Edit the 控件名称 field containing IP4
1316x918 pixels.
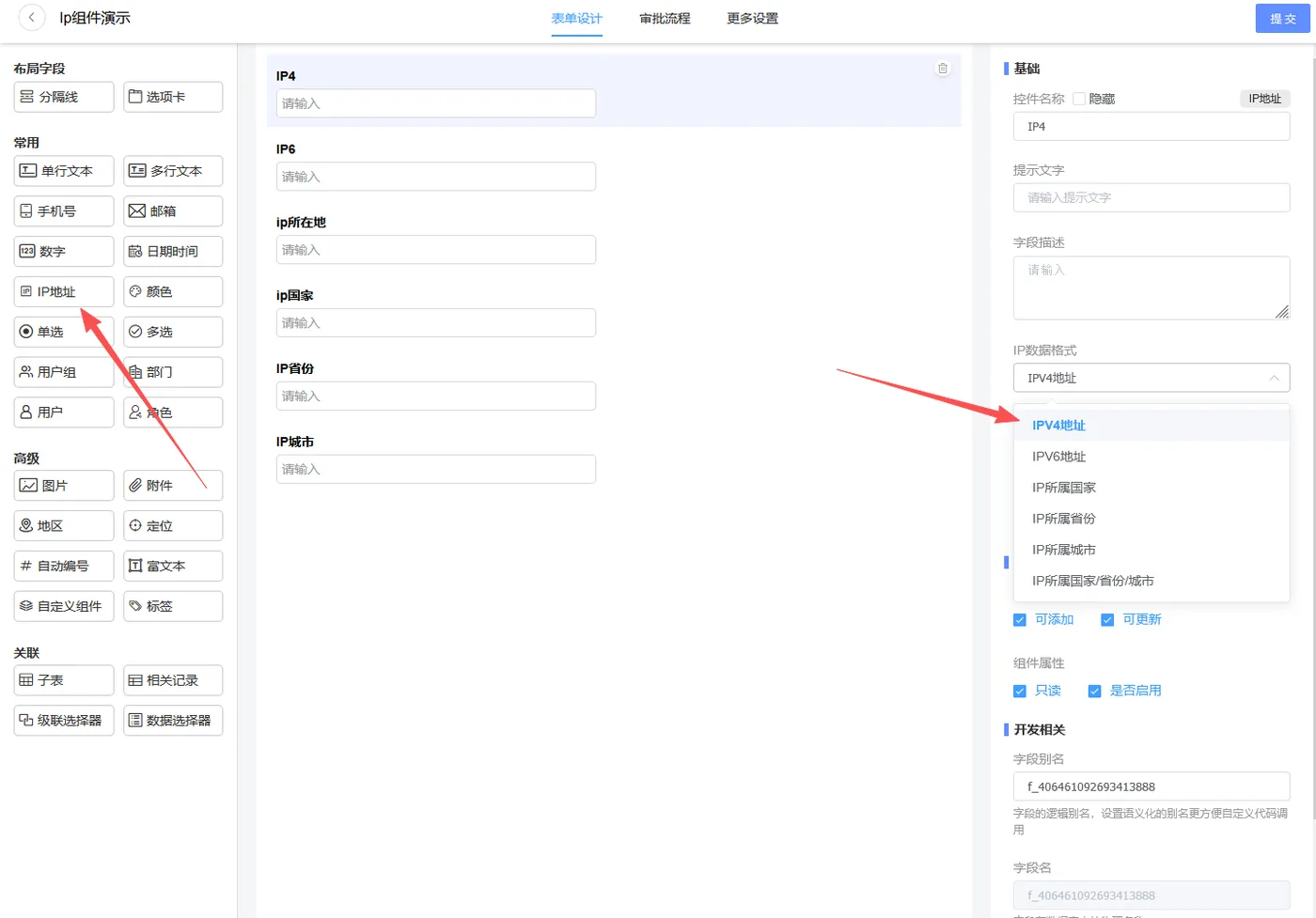tap(1151, 127)
